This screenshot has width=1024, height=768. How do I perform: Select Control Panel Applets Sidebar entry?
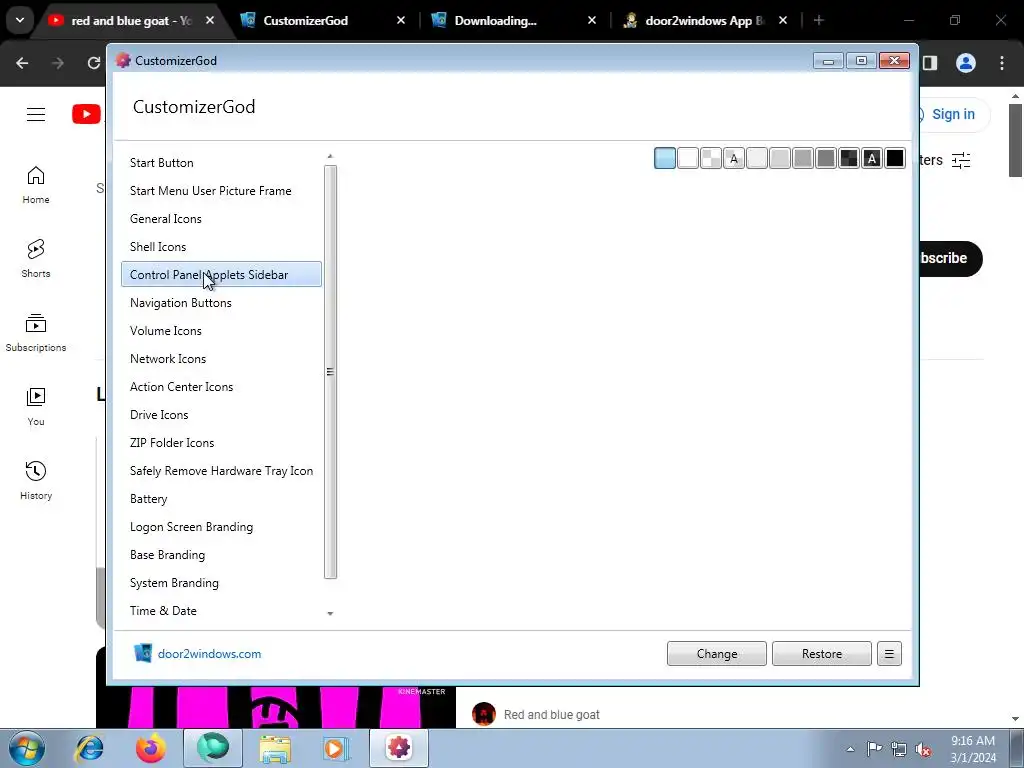click(x=221, y=274)
